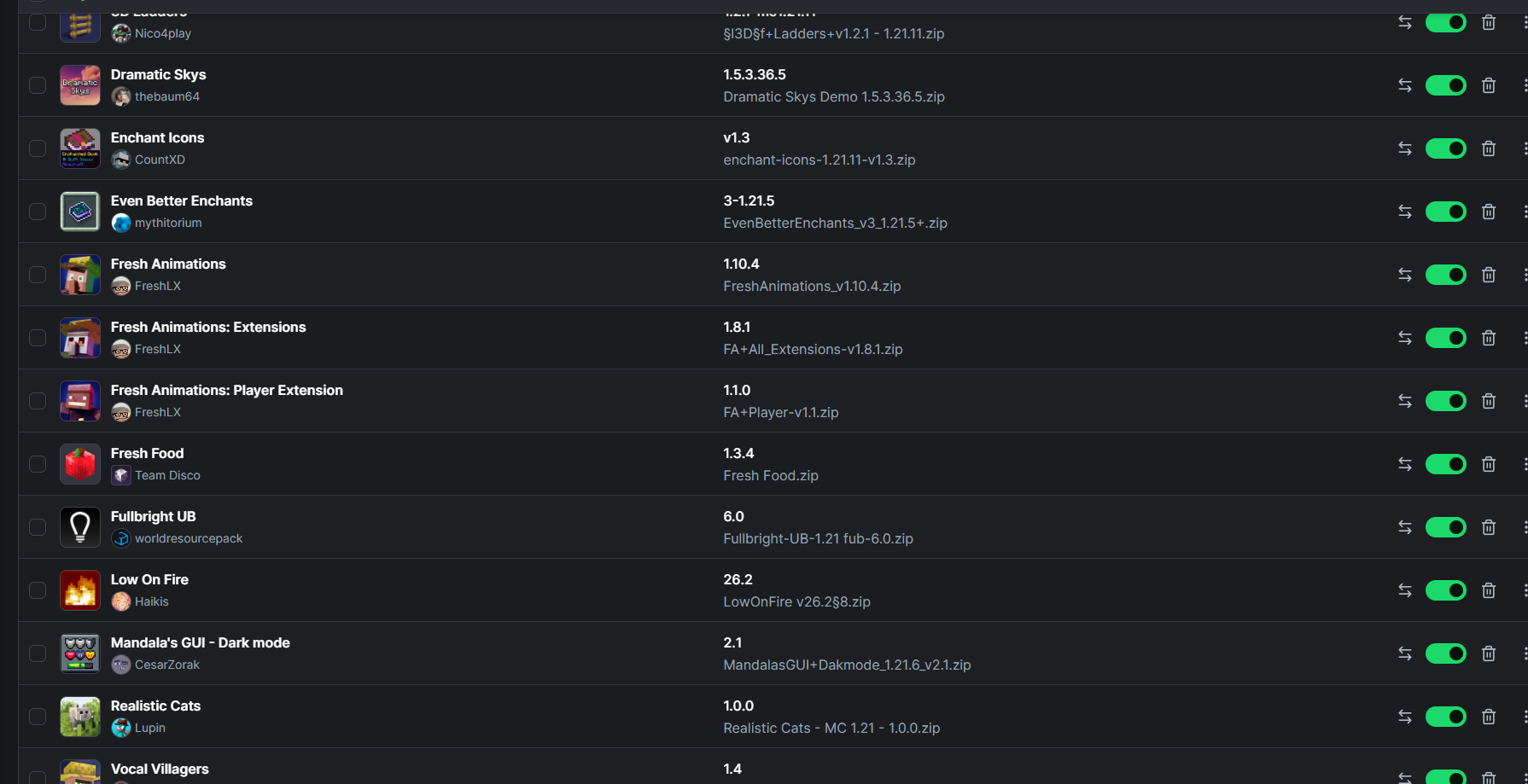Delete the Dramatic Skys resource pack
Image resolution: width=1528 pixels, height=784 pixels.
(x=1489, y=85)
